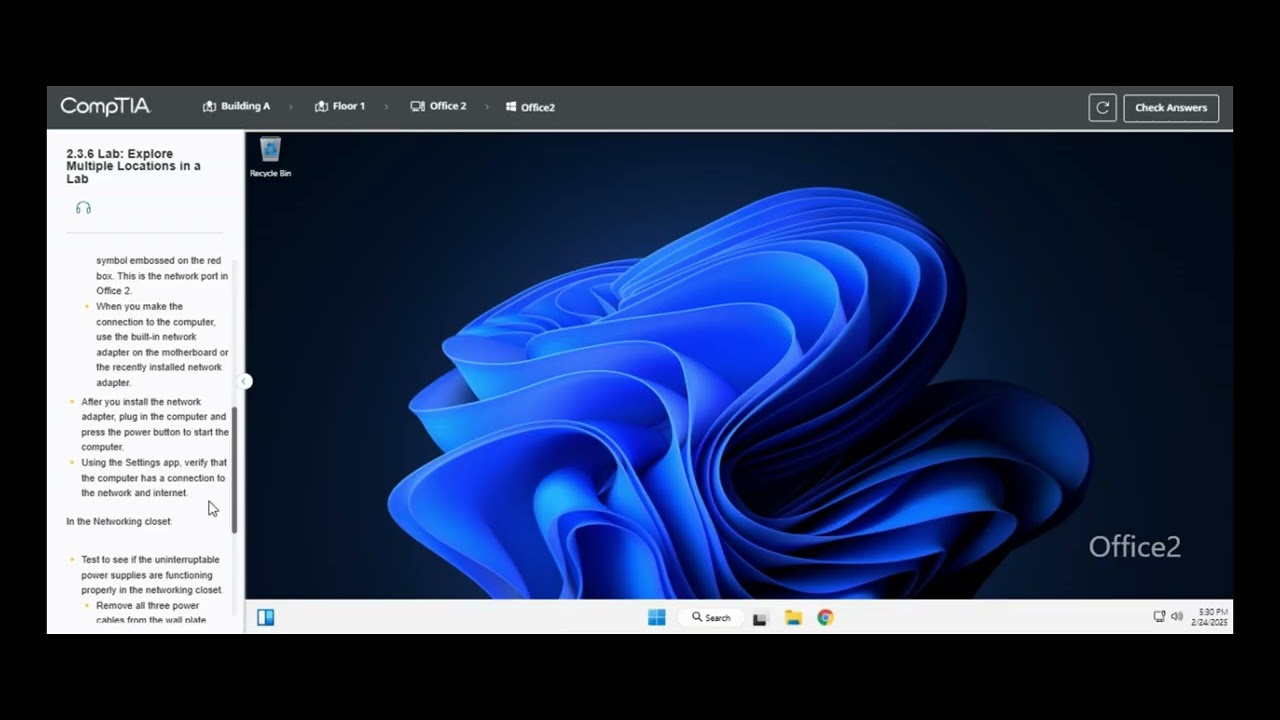
Task: Click 'Using the Settings app, verify' instruction
Action: point(154,478)
